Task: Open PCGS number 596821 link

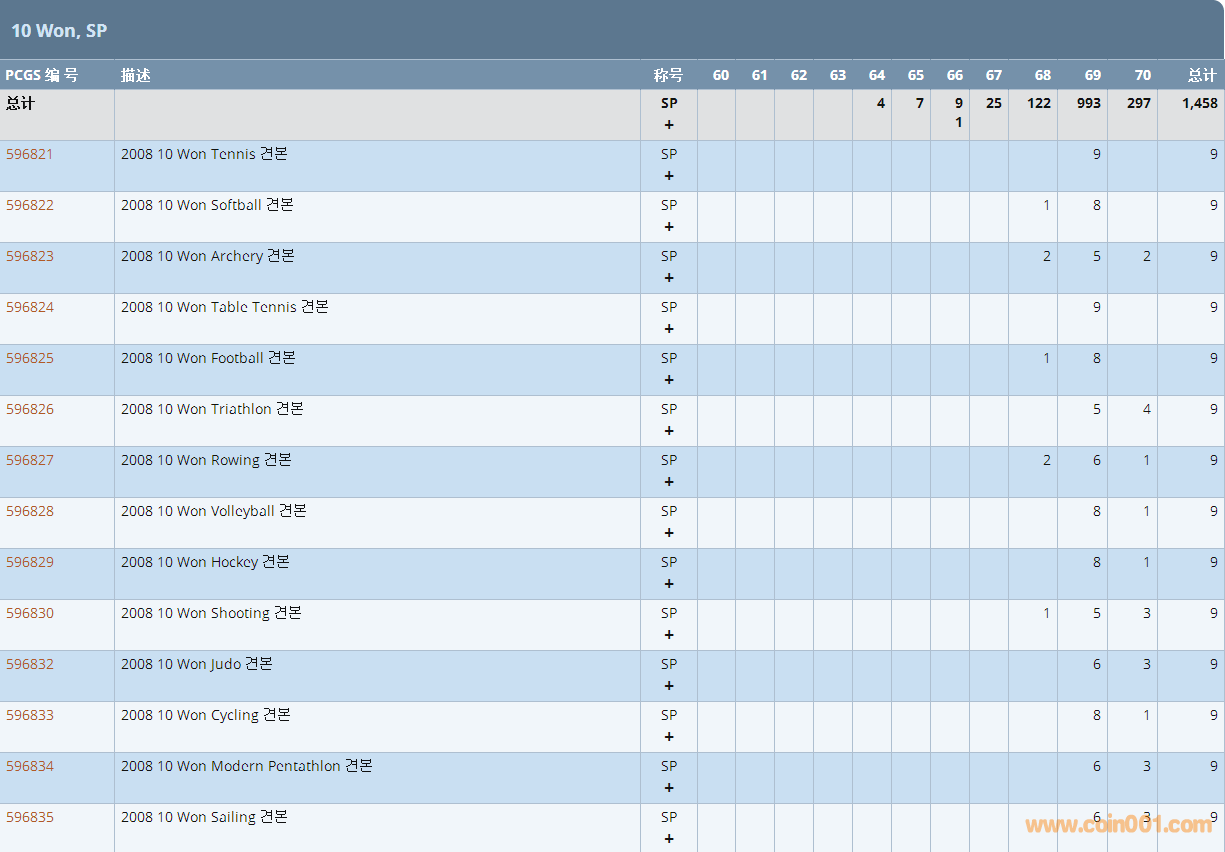Action: point(30,154)
